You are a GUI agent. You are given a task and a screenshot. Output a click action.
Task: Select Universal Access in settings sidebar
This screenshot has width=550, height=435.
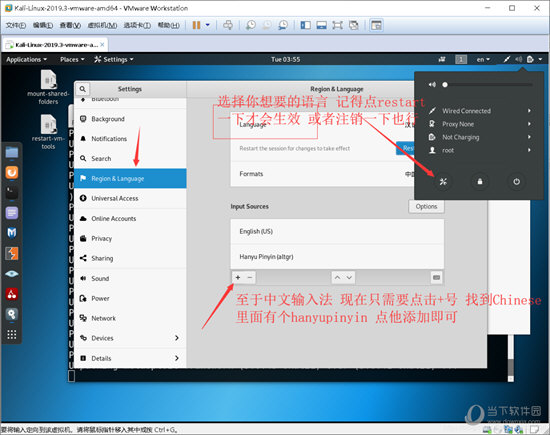tap(130, 198)
